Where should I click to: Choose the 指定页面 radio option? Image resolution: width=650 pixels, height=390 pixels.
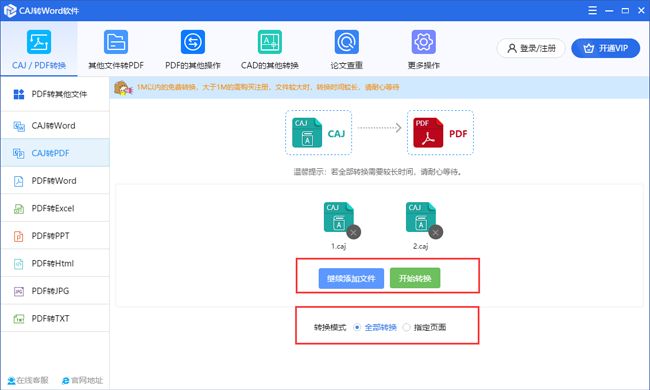point(424,327)
